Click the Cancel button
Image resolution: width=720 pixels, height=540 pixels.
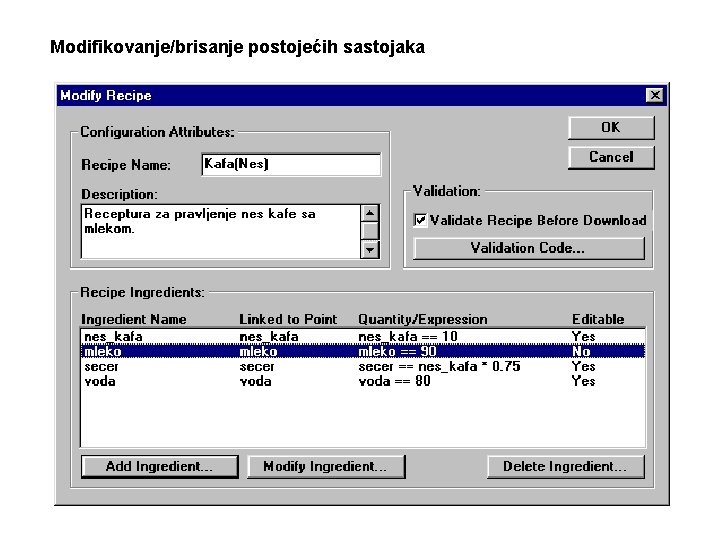pos(611,158)
